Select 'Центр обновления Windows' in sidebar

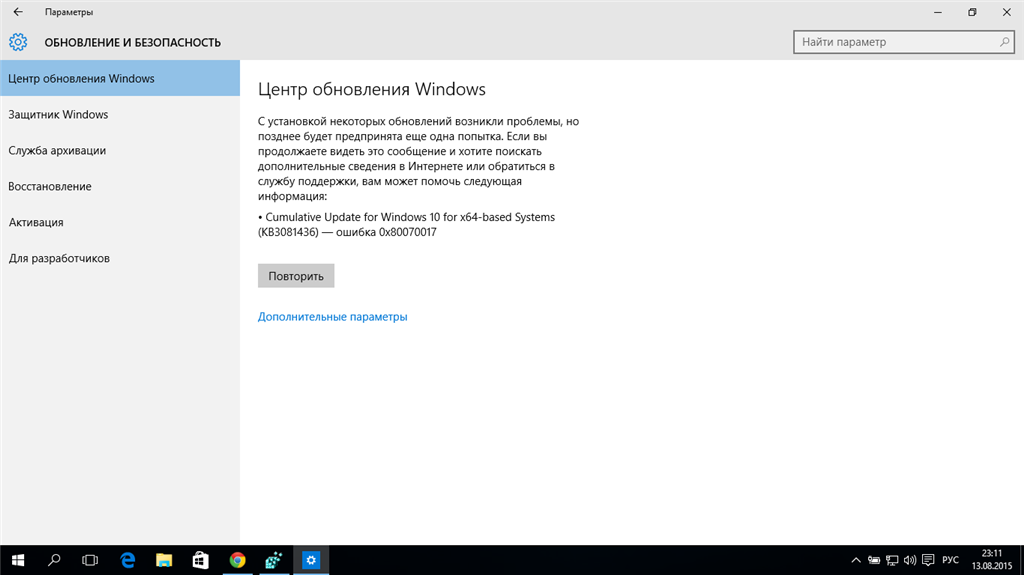pos(120,78)
